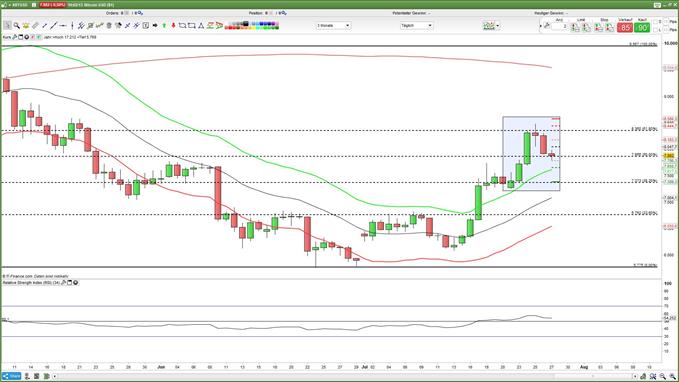Select the second rectangle drawing tool
The height and width of the screenshot is (382, 679).
192,26
